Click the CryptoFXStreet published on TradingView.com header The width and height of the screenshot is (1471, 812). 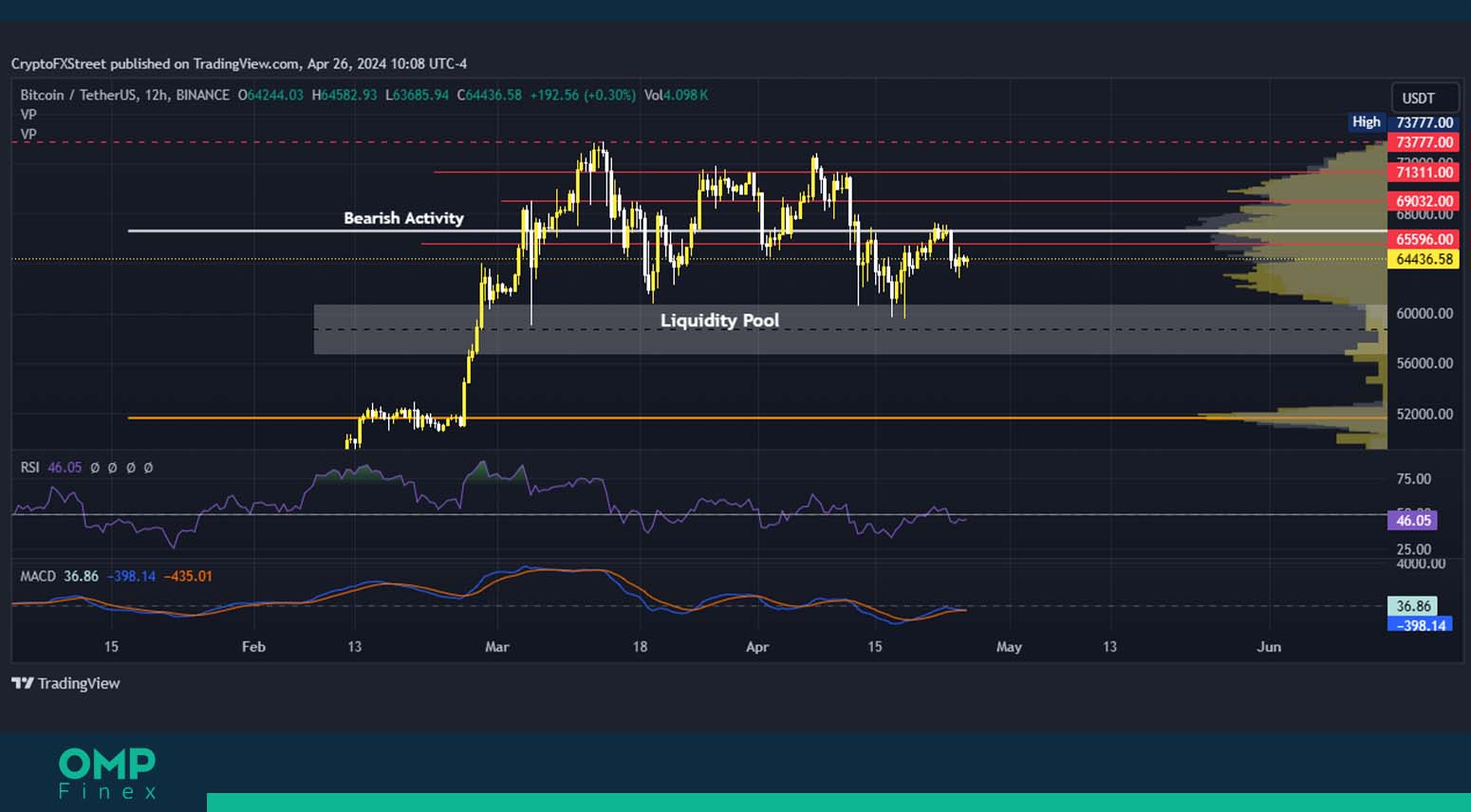(239, 64)
